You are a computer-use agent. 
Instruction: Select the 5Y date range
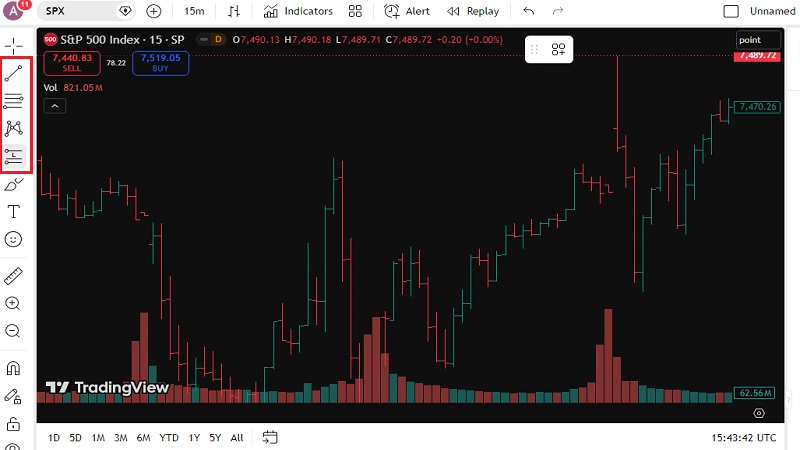[x=215, y=438]
